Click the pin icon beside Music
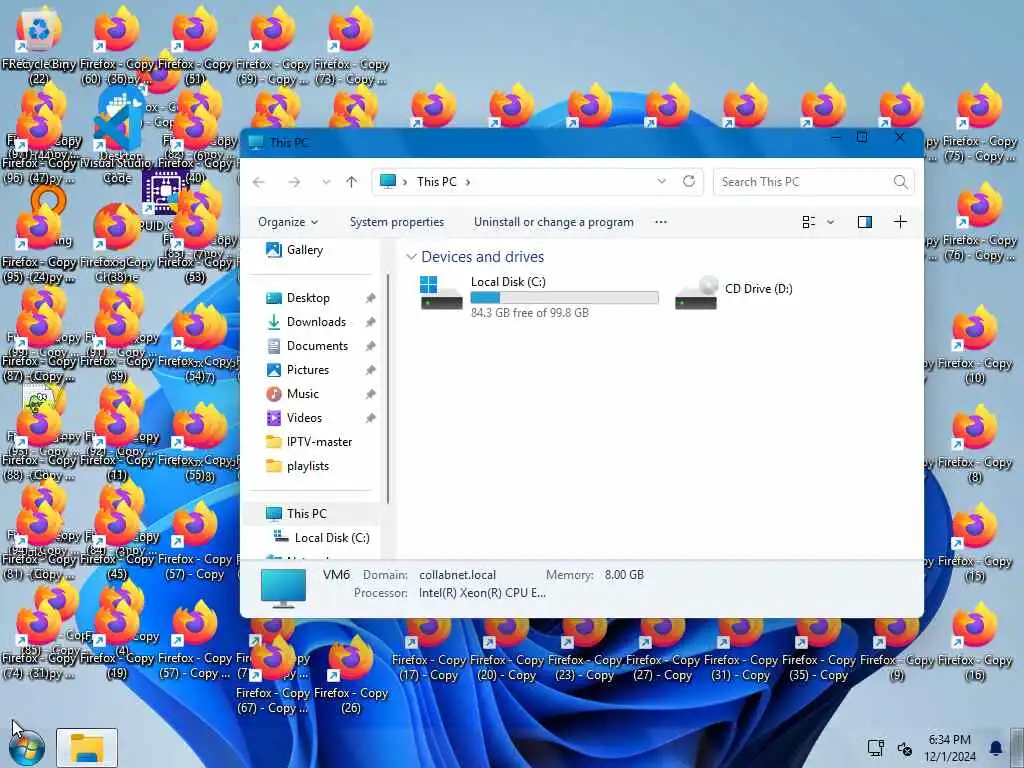Screen dimensions: 1024x768 [370, 394]
